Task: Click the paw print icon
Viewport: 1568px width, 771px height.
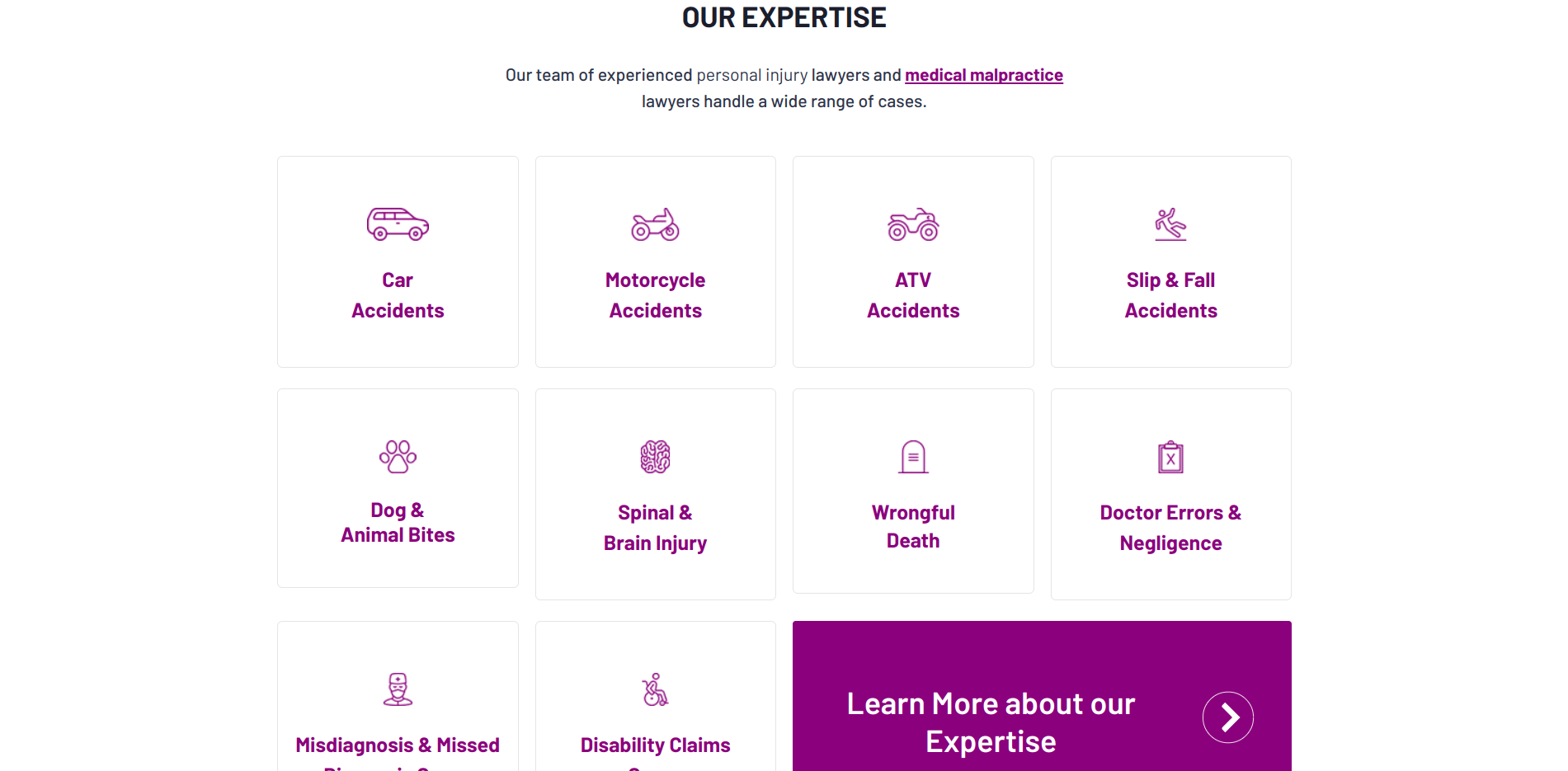Action: point(398,457)
